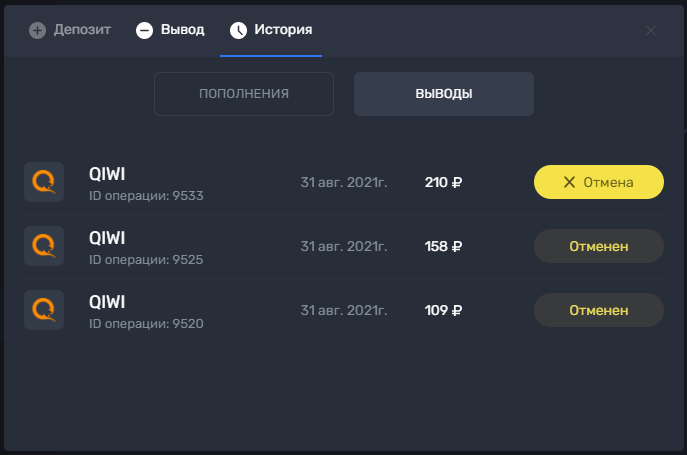
Task: Click the QIWI logo for operation 9525
Action: [x=44, y=246]
